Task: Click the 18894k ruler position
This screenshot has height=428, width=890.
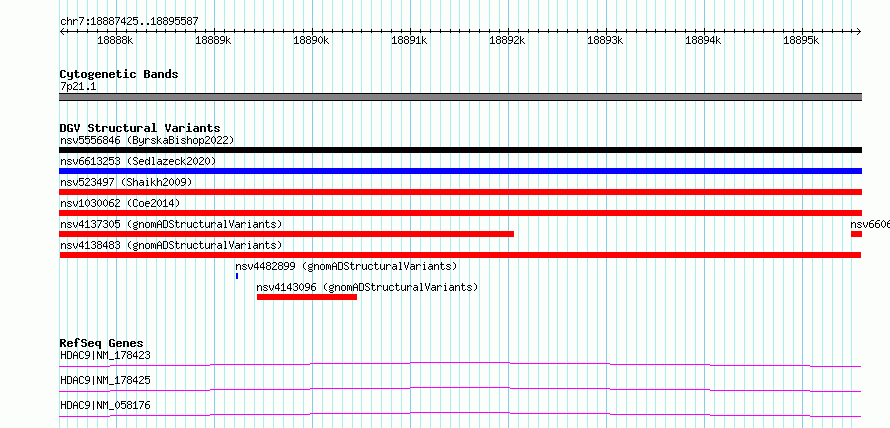Action: 704,40
